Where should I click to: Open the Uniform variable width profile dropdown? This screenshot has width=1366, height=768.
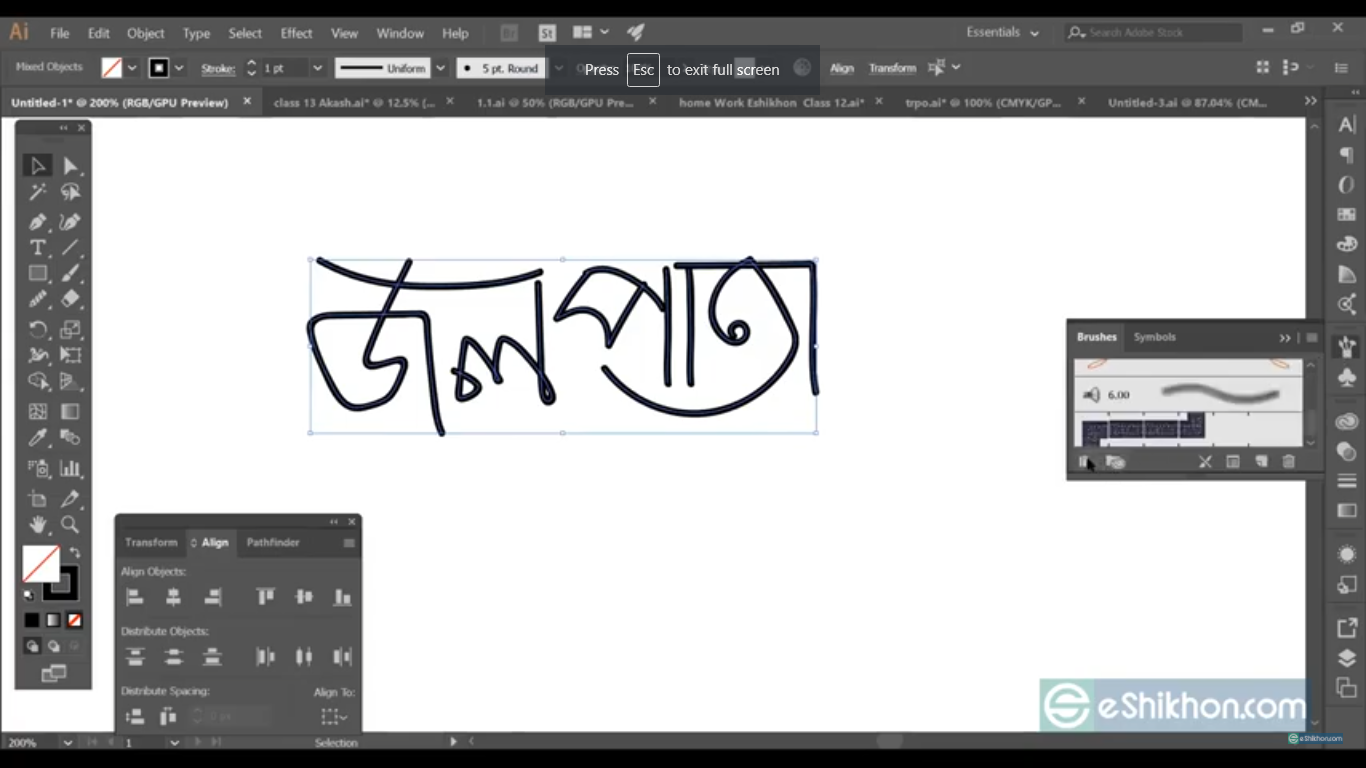tap(437, 69)
